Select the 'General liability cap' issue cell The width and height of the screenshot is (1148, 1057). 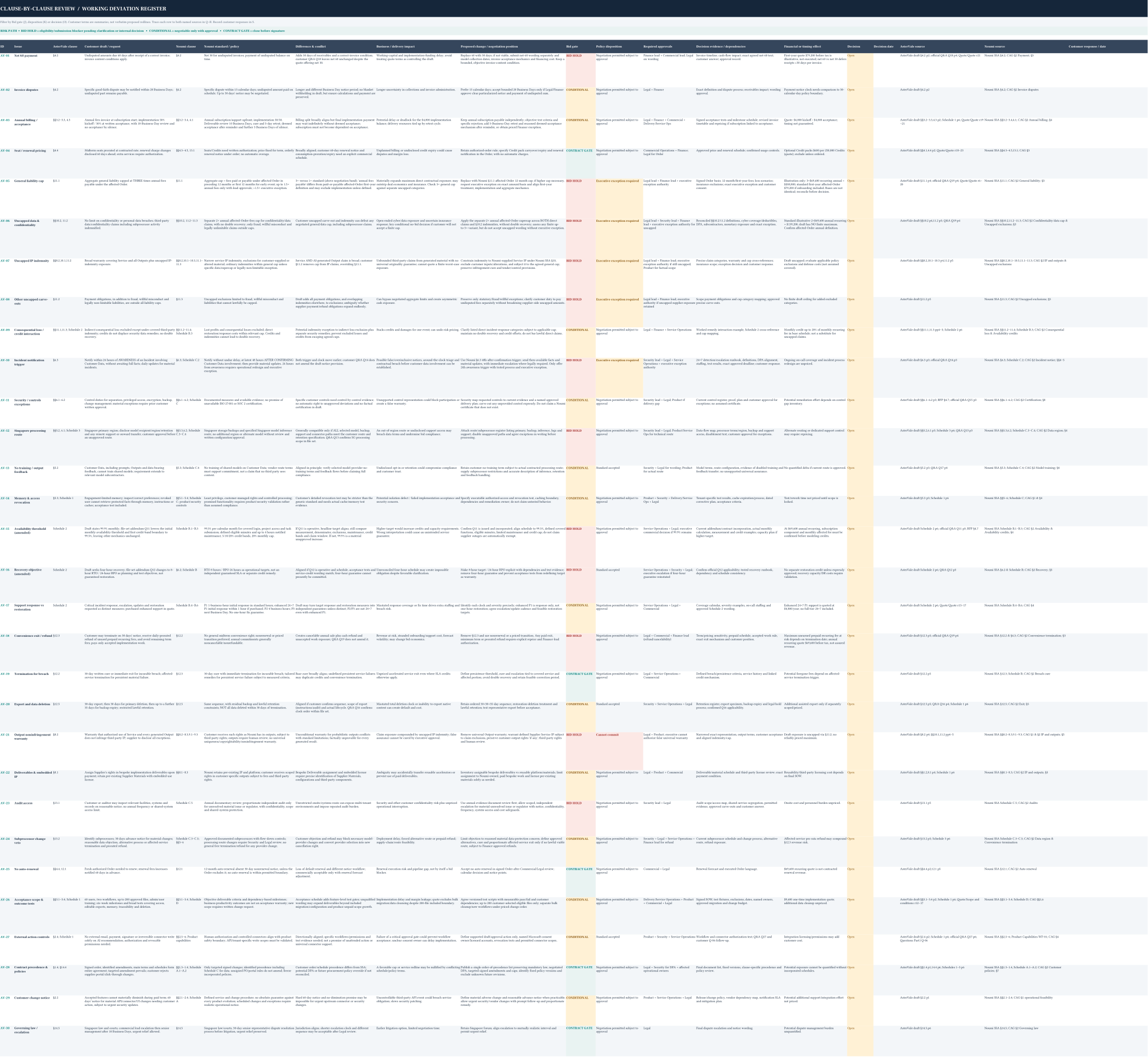(x=32, y=198)
